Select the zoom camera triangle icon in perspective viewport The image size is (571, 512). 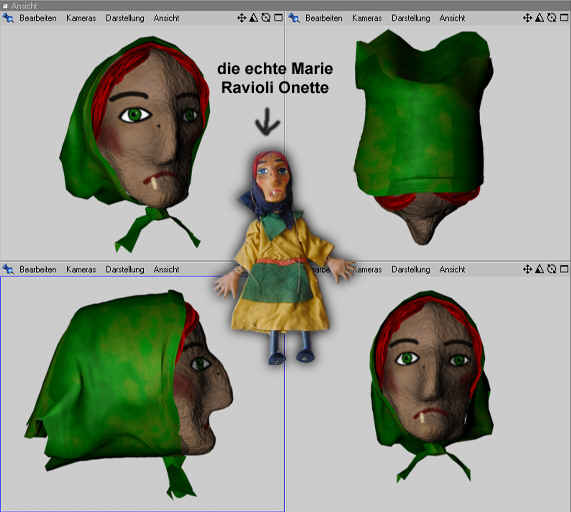[254, 17]
